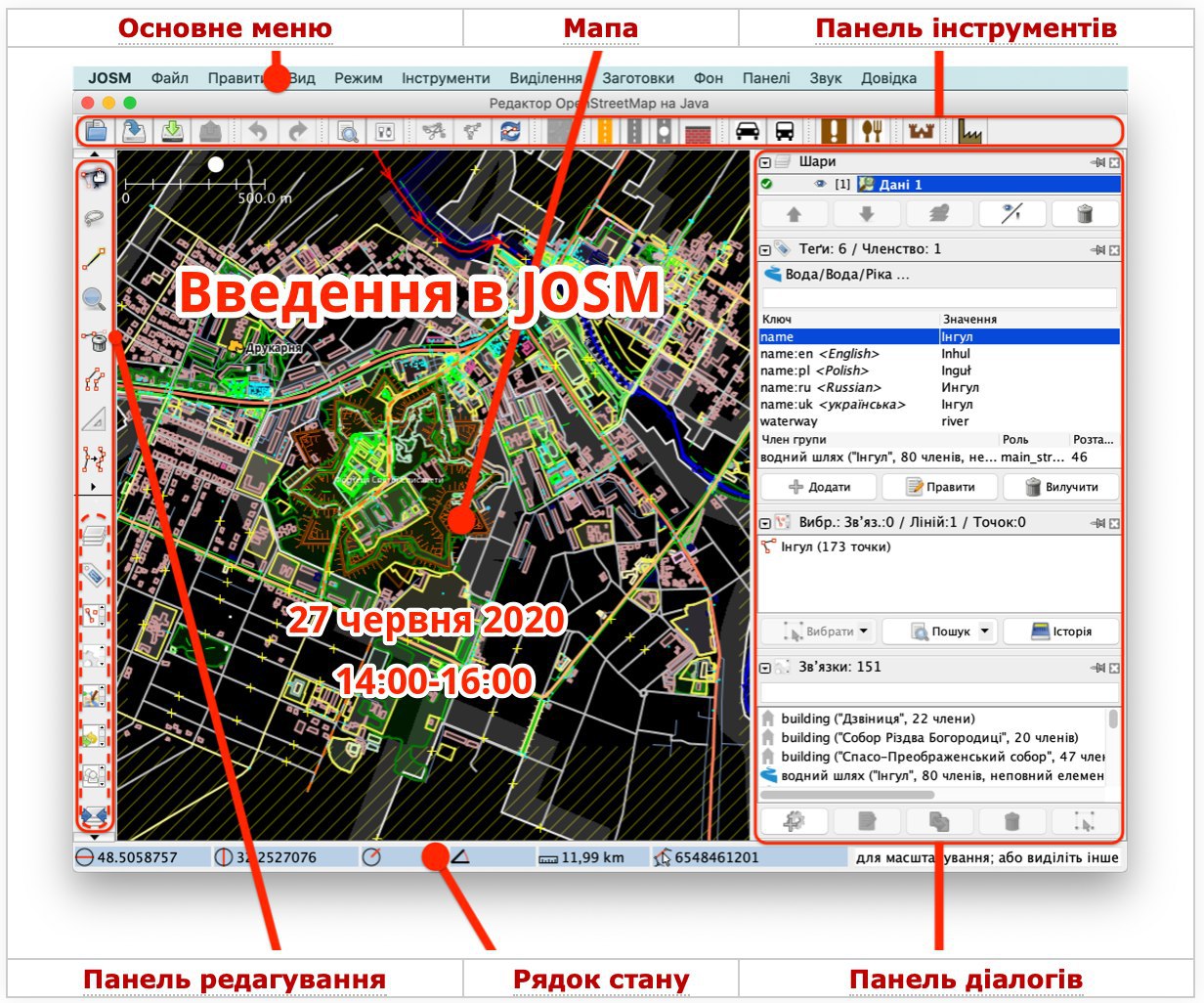Screen dimensions: 1204x1003
Task: Click the 11,99 km distance in status bar
Action: click(592, 857)
